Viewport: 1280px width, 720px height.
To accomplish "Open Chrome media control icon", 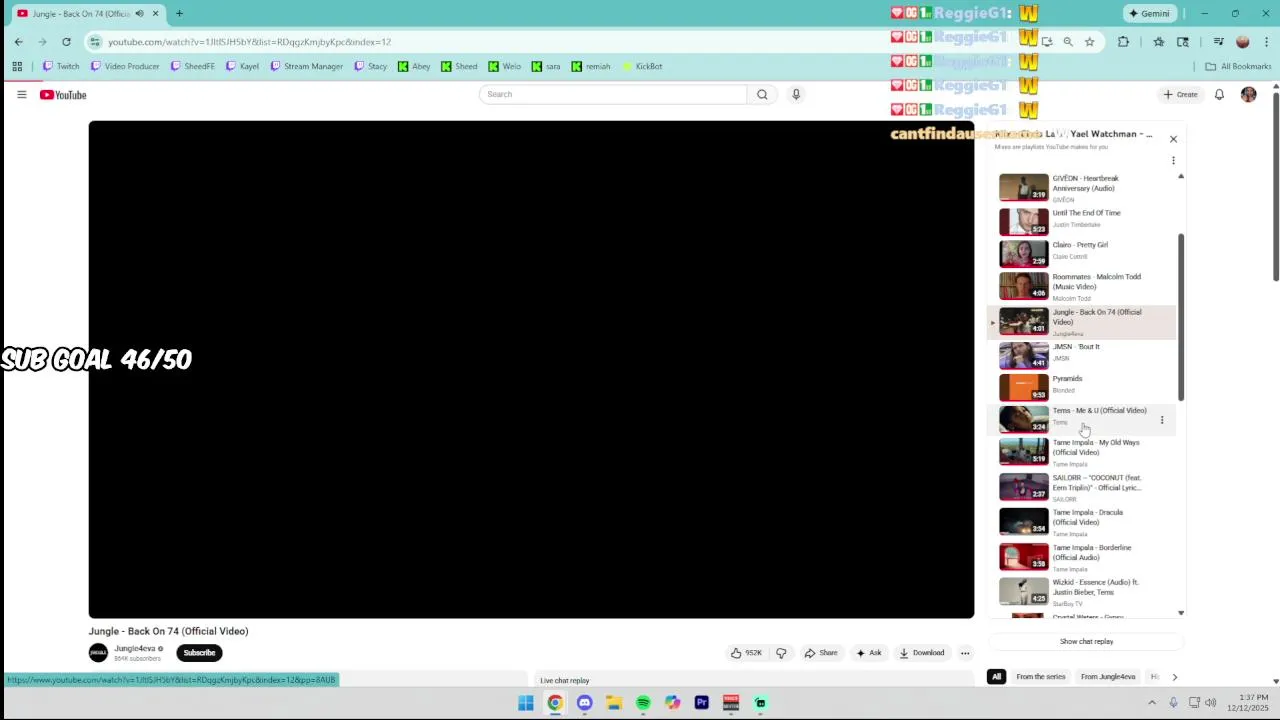I will pos(1218,42).
